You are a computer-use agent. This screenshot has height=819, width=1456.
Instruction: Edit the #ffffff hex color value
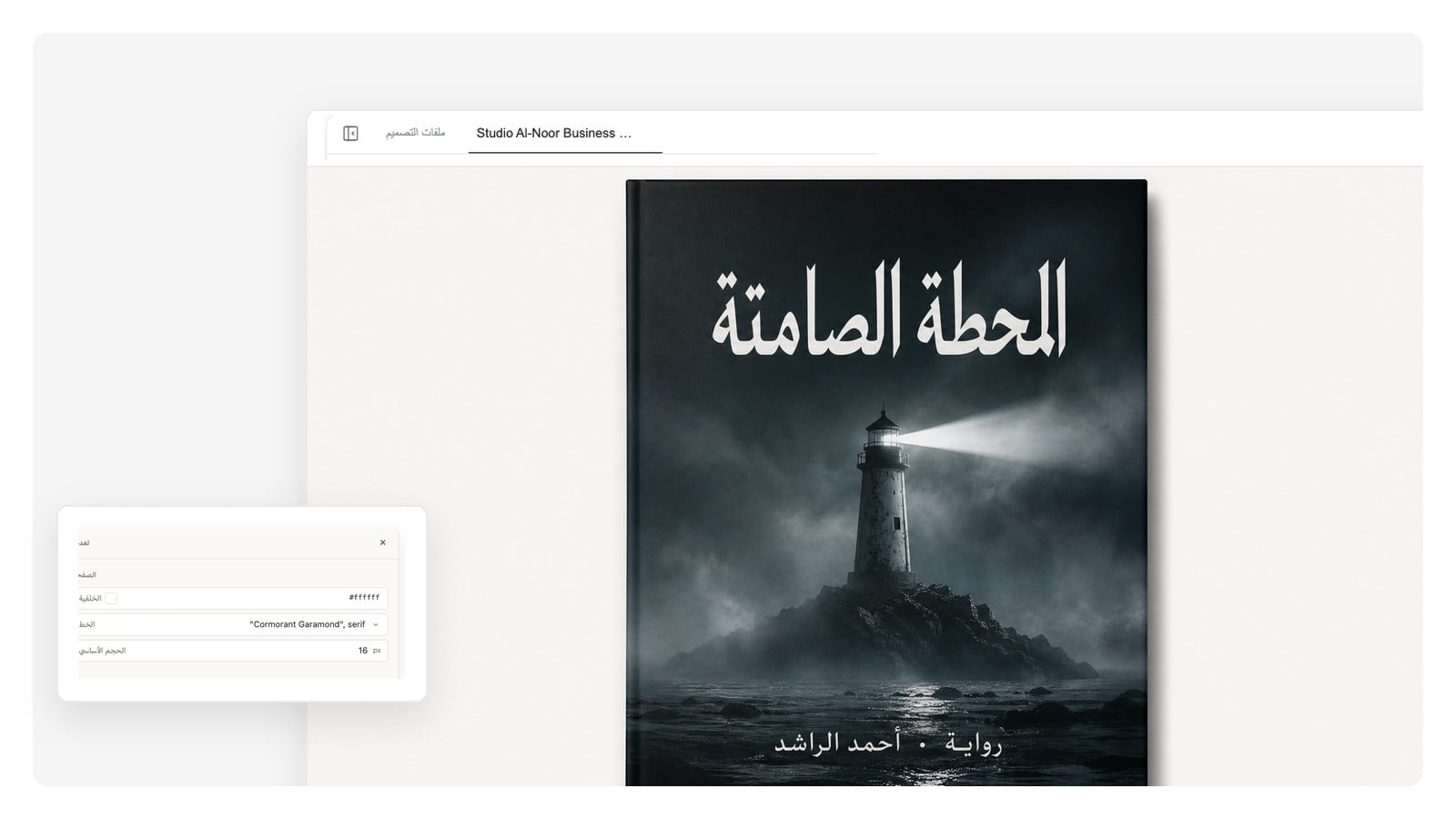point(364,598)
